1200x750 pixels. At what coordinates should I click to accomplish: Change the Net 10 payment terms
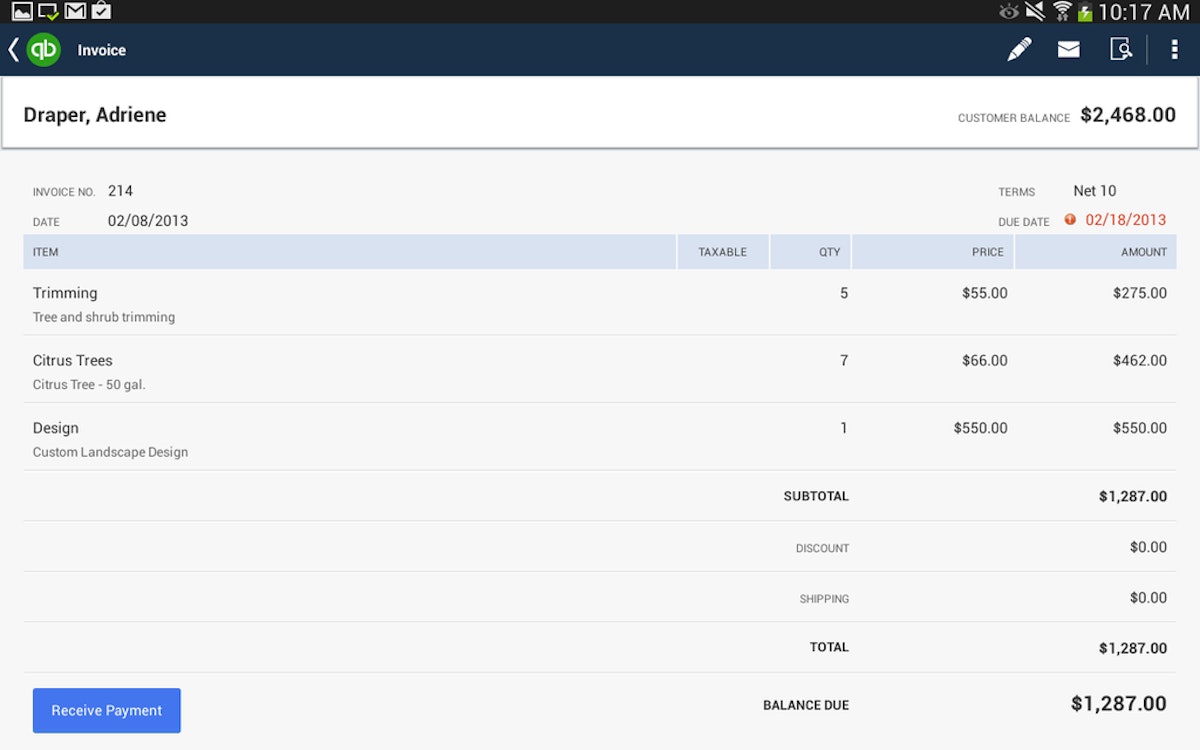pos(1093,190)
